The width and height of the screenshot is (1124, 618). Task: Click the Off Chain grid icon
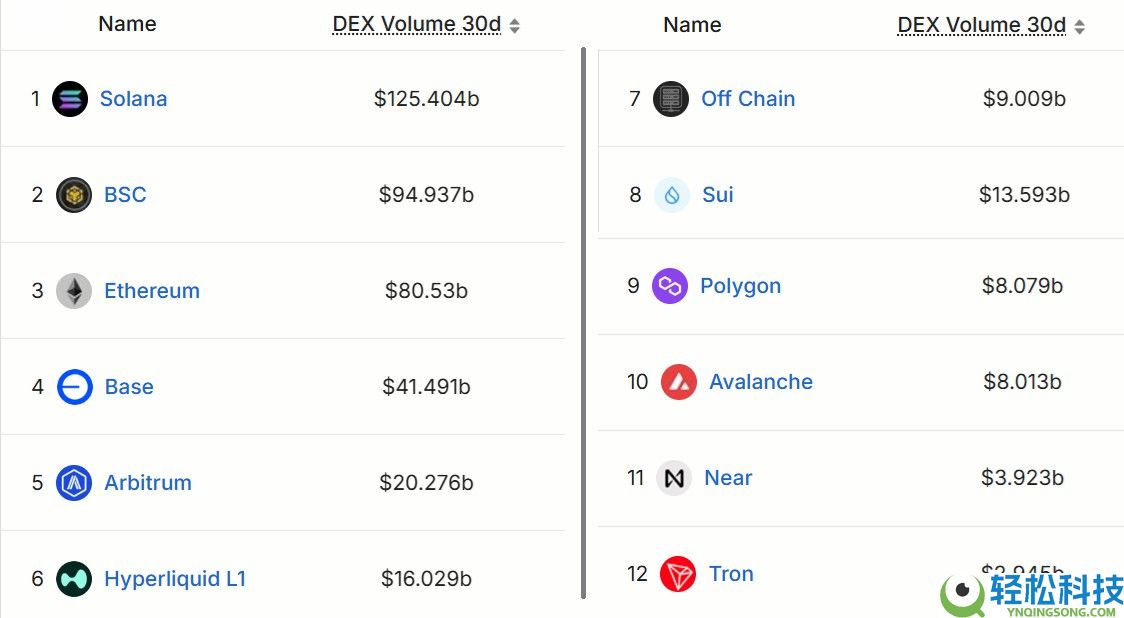(671, 98)
